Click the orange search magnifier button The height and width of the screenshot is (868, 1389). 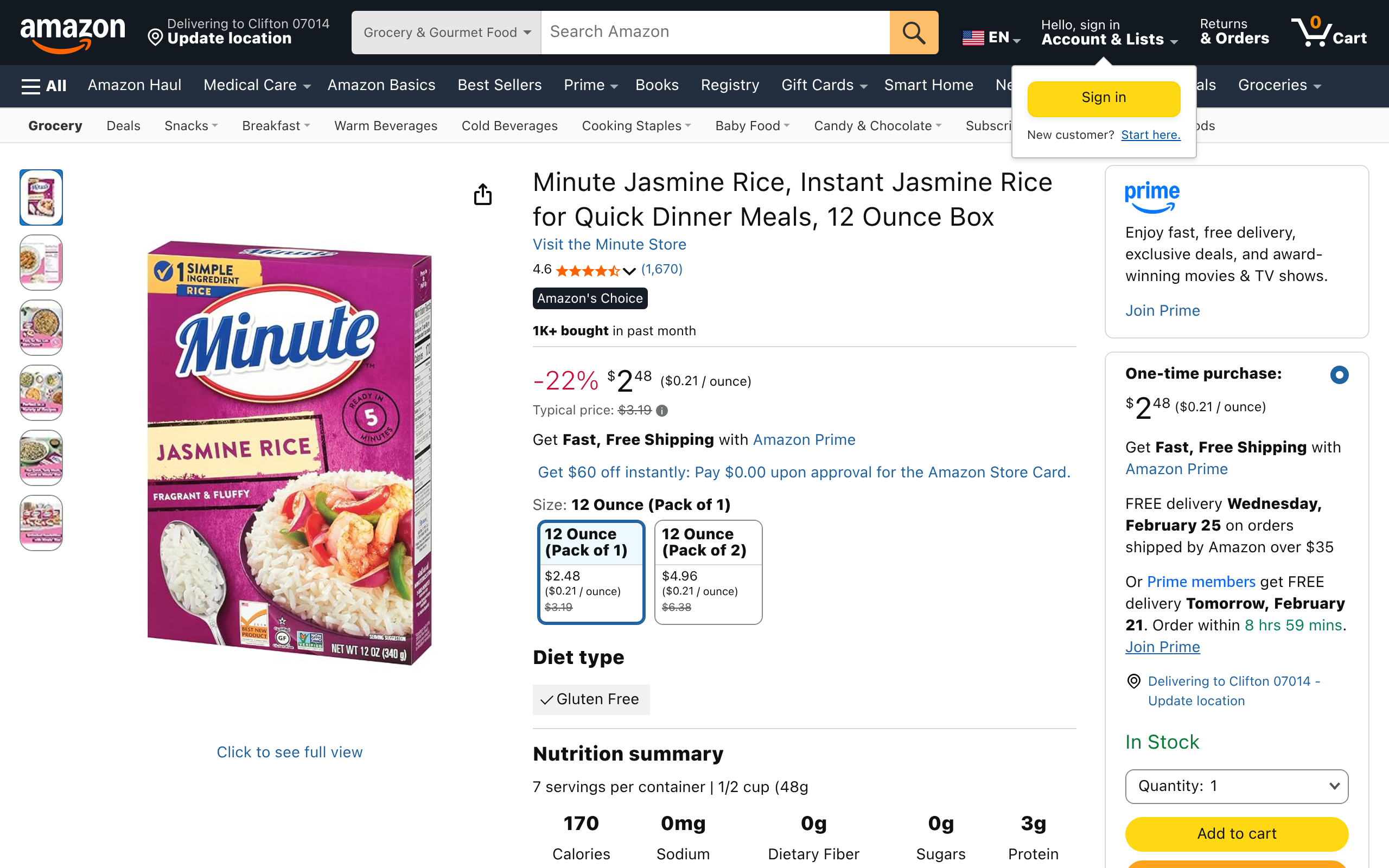pos(913,33)
